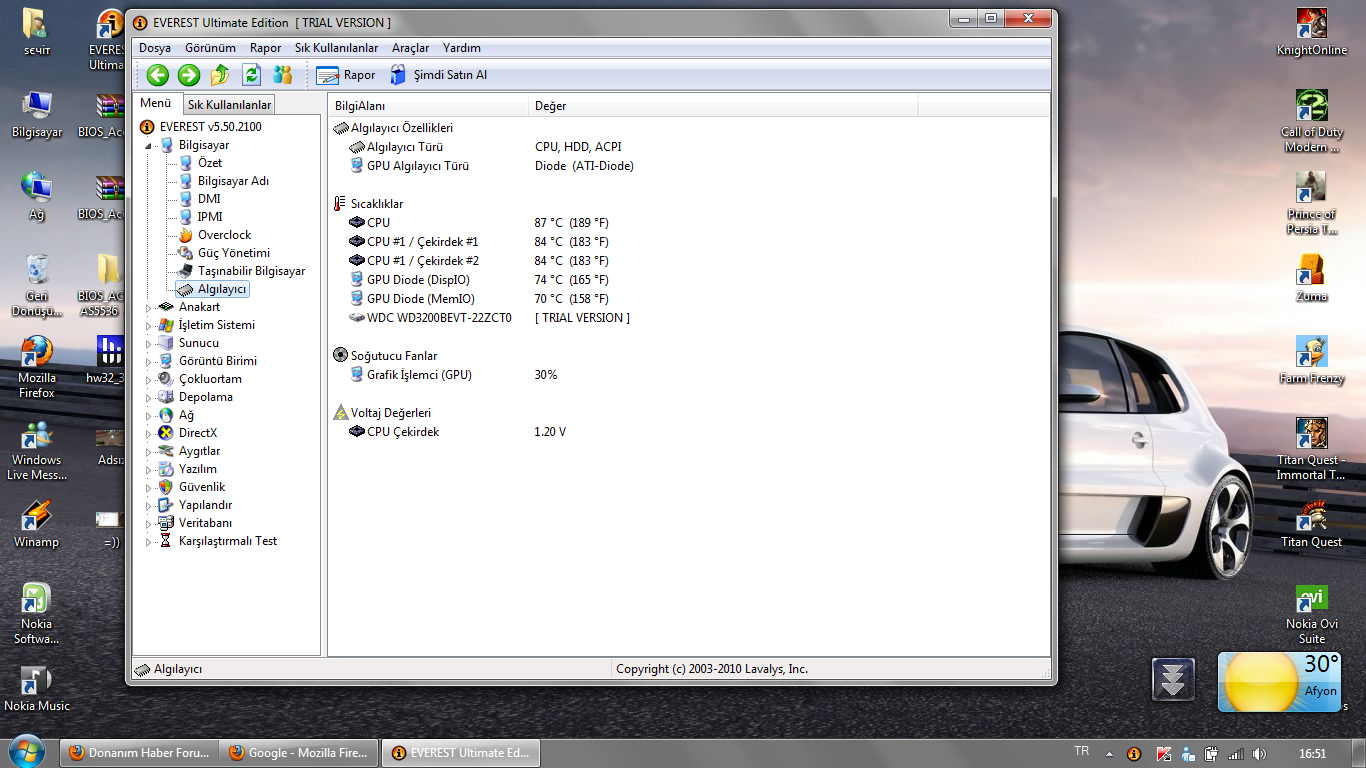Go forward with the green right arrow
The height and width of the screenshot is (768, 1366).
[189, 75]
